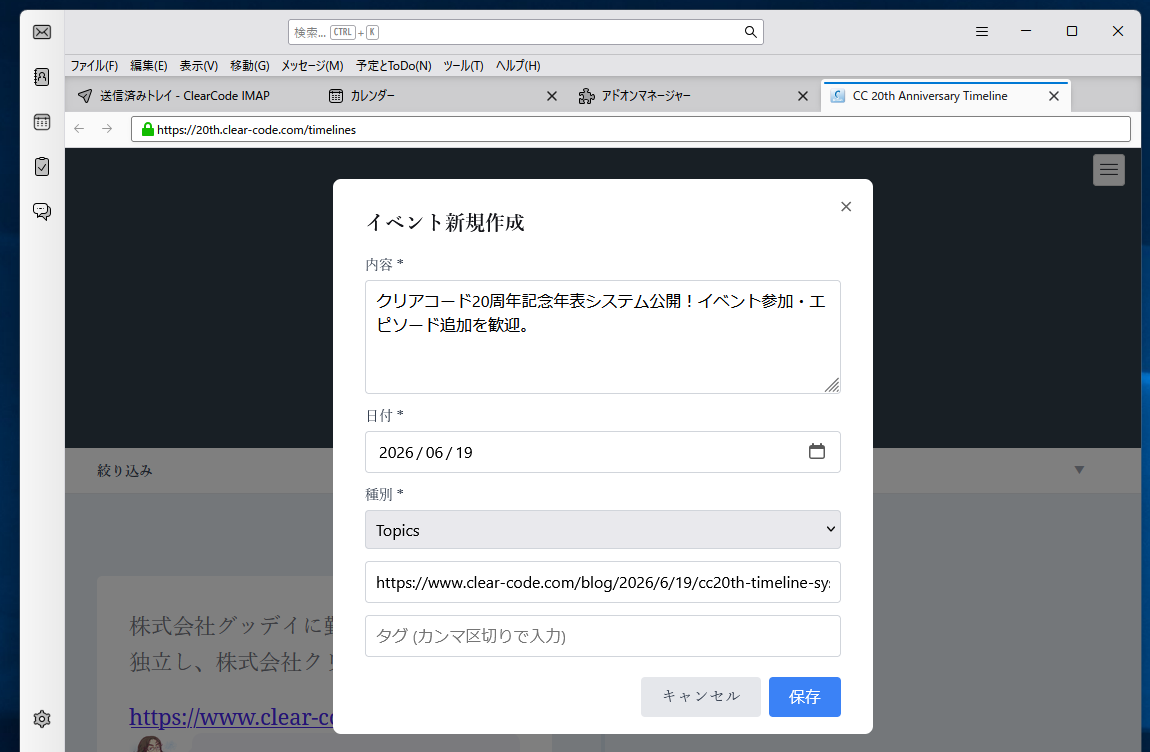Viewport: 1150px width, 752px height.
Task: Click the green padlock security icon
Action: coord(147,129)
